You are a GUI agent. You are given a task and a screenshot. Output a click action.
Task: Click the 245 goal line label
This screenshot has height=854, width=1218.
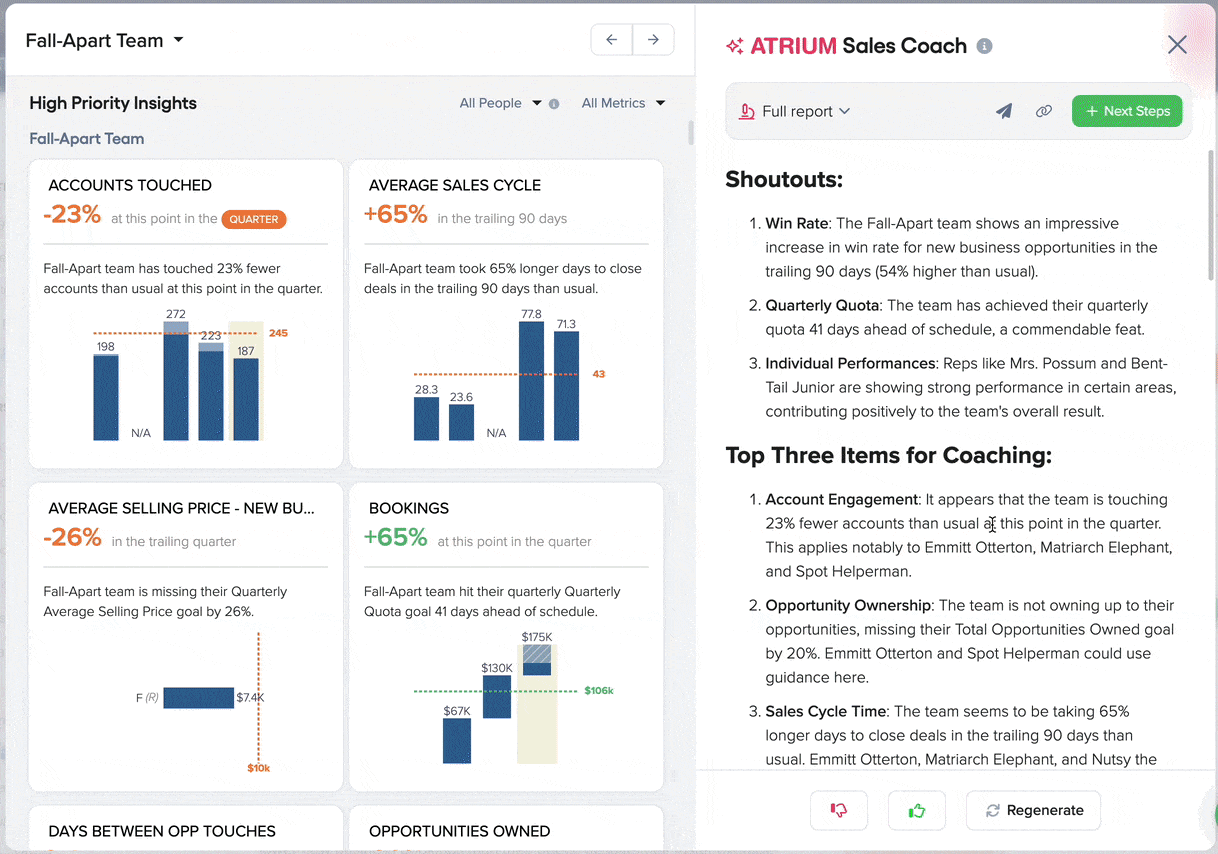(x=278, y=333)
